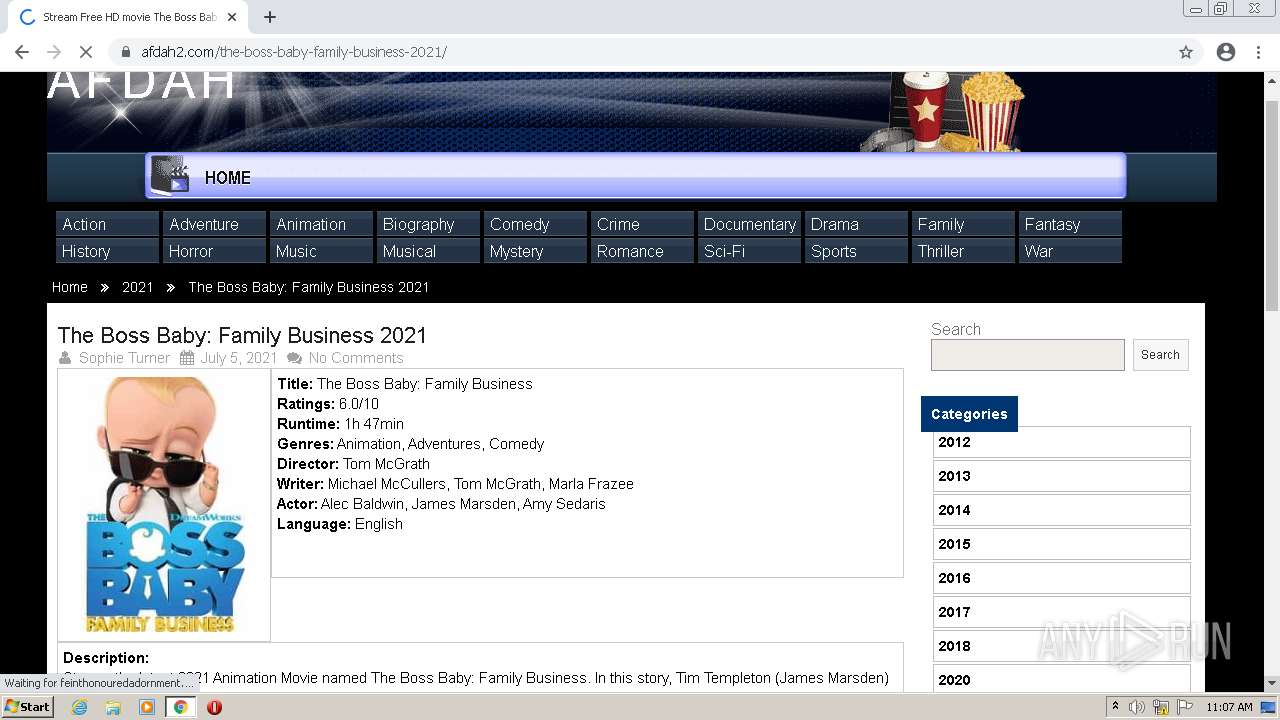The image size is (1280, 720).
Task: Open the Biography genre
Action: click(x=428, y=224)
